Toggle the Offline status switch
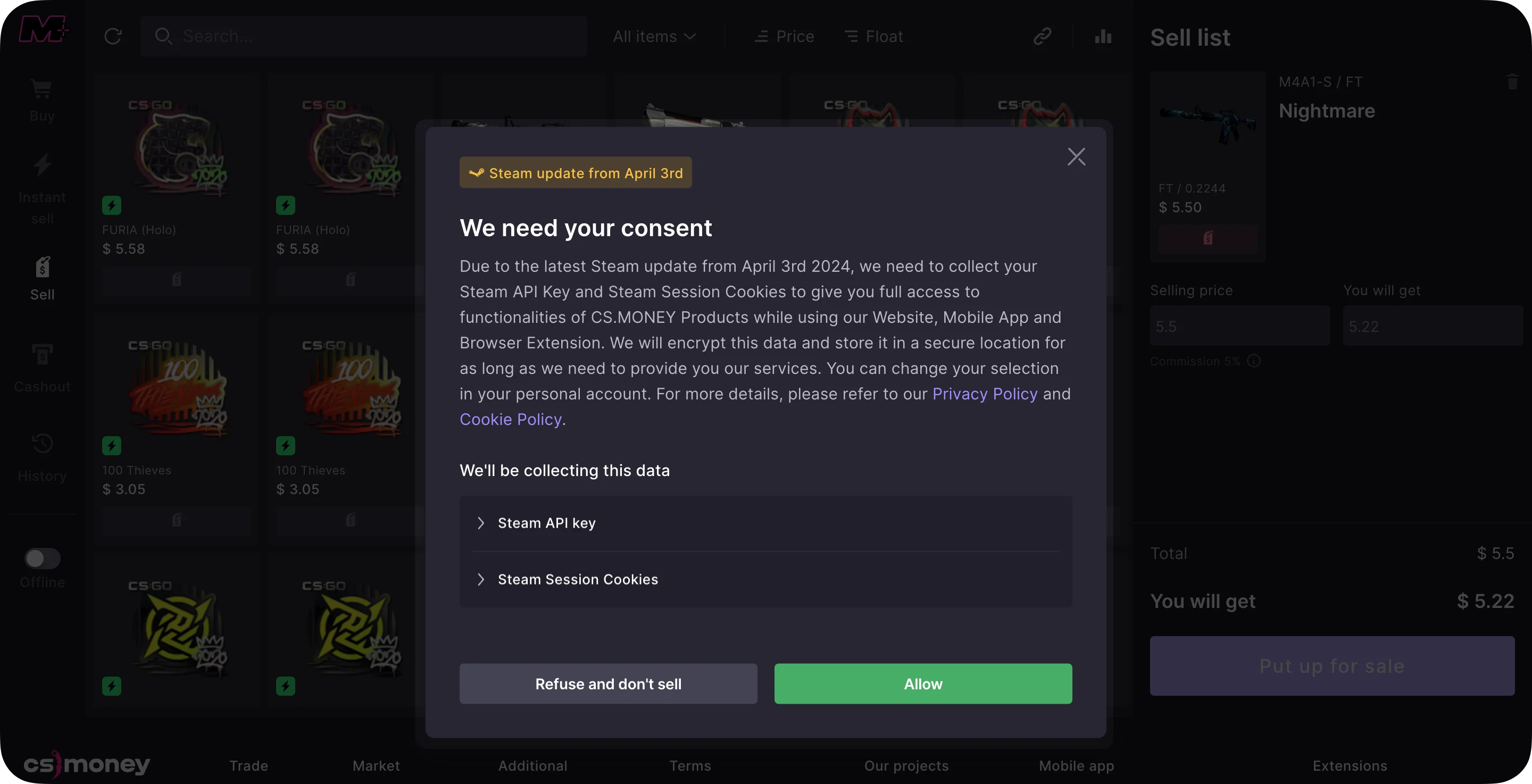This screenshot has width=1532, height=784. pyautogui.click(x=41, y=558)
